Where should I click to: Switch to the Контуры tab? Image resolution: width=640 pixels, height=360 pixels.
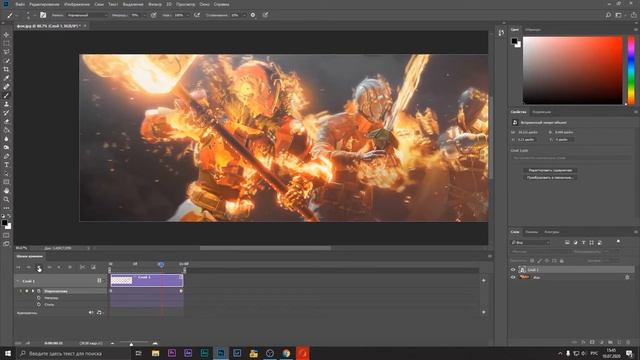coord(551,232)
